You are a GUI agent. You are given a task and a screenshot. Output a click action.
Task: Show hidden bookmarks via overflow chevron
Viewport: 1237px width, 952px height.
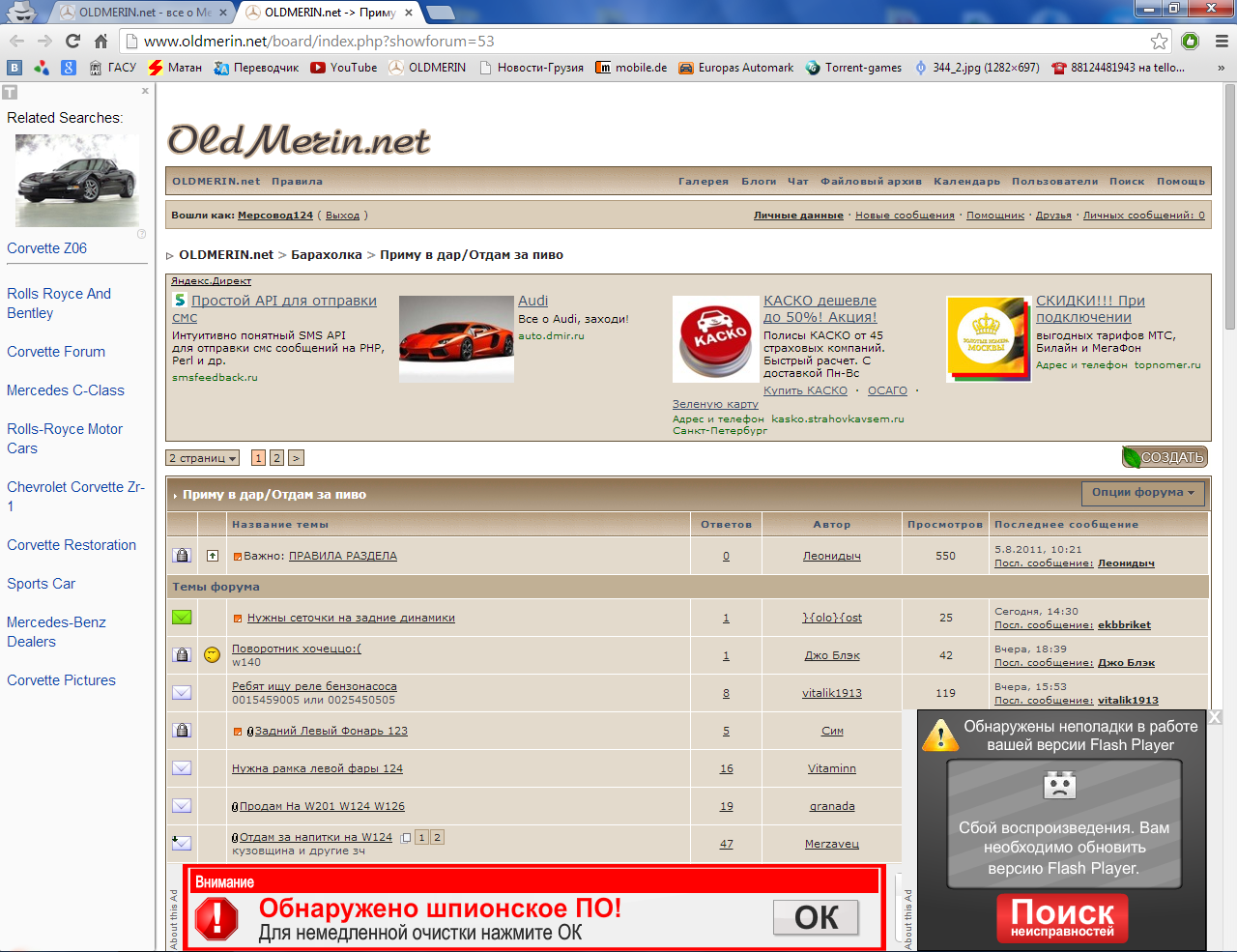(x=1221, y=68)
